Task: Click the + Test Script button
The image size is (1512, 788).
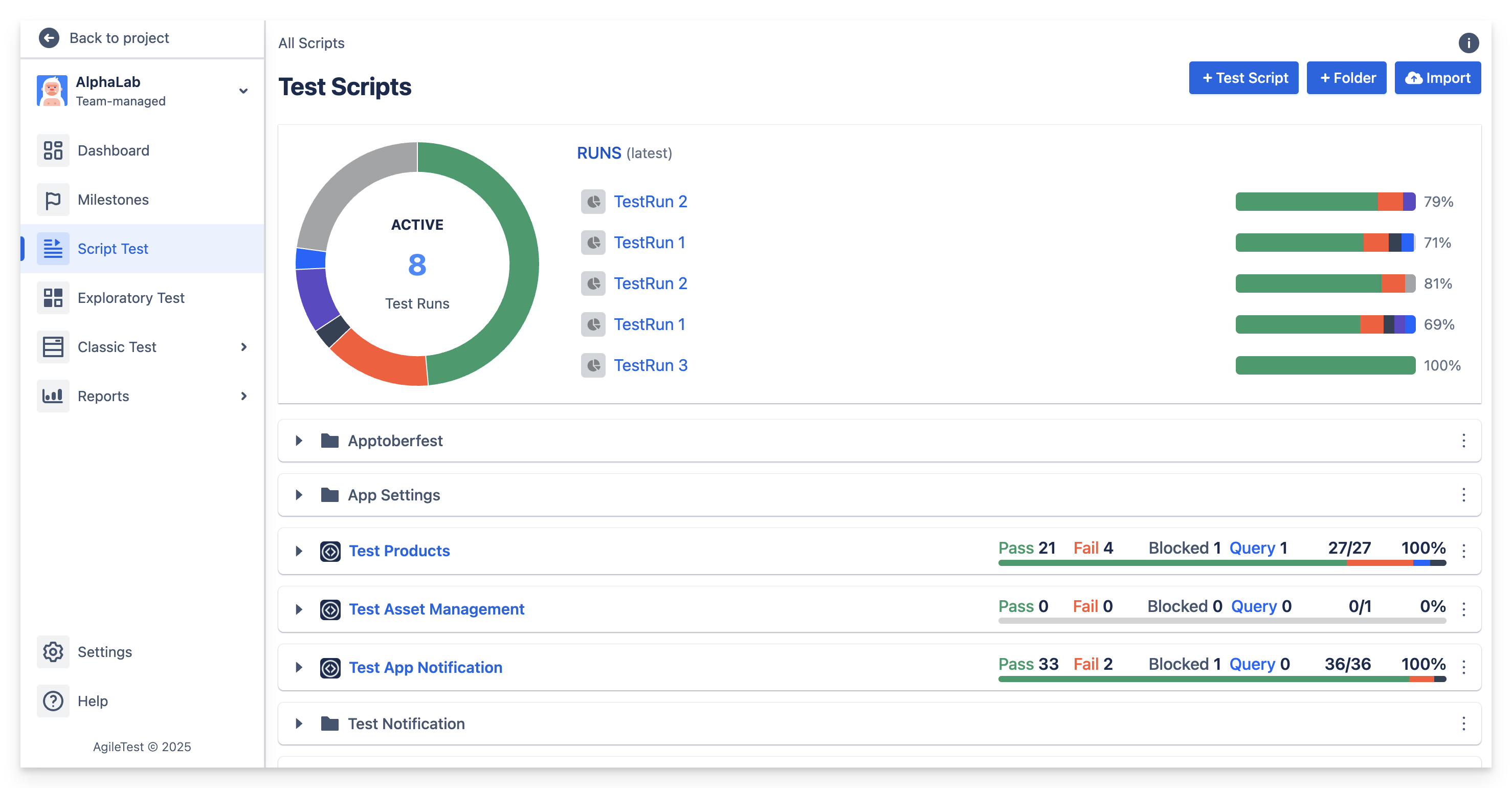Action: pos(1243,78)
